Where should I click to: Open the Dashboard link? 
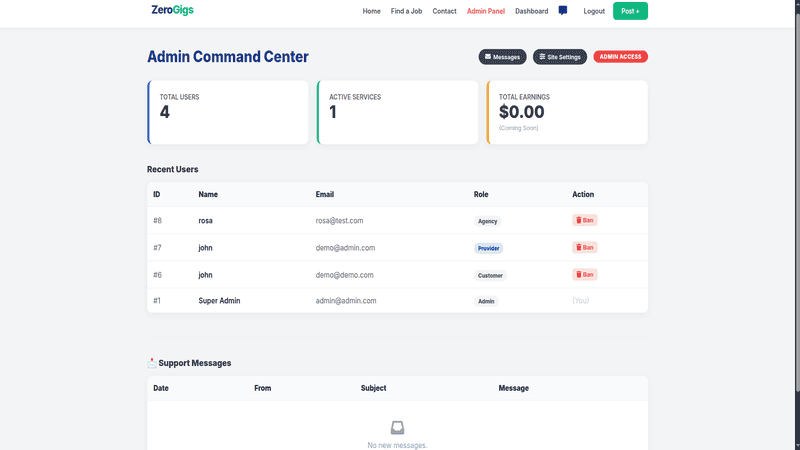532,11
